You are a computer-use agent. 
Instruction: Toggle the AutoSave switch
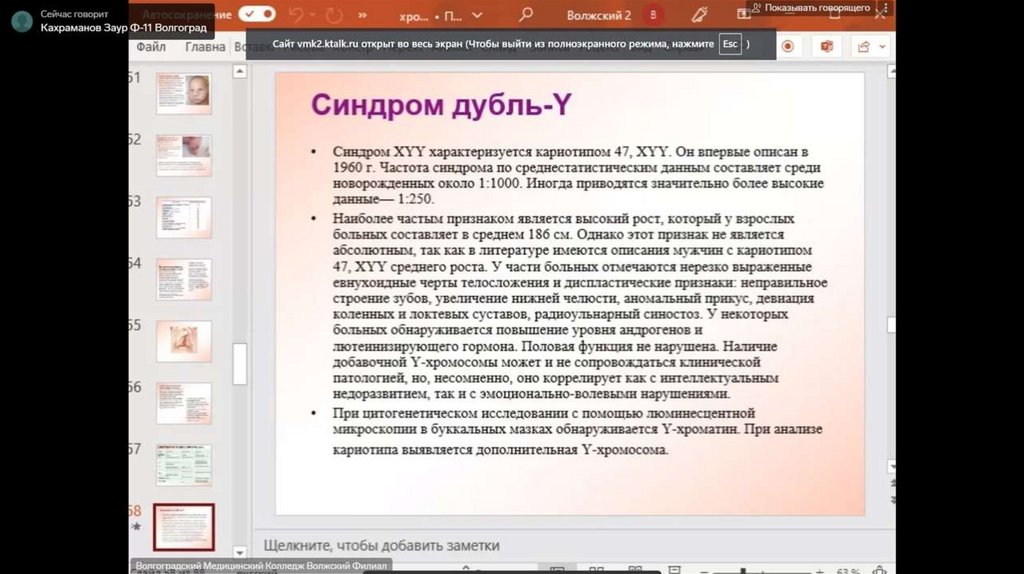(x=258, y=14)
